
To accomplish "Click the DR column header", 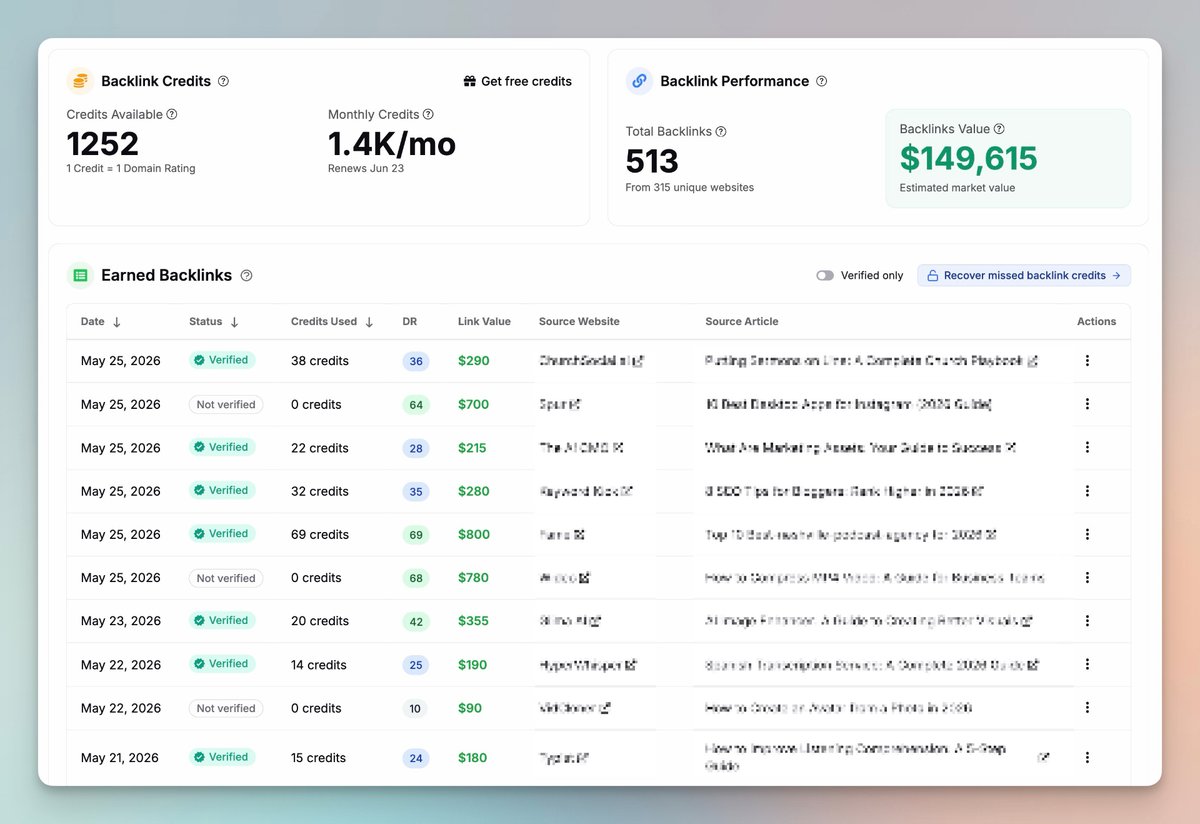I will [x=410, y=322].
